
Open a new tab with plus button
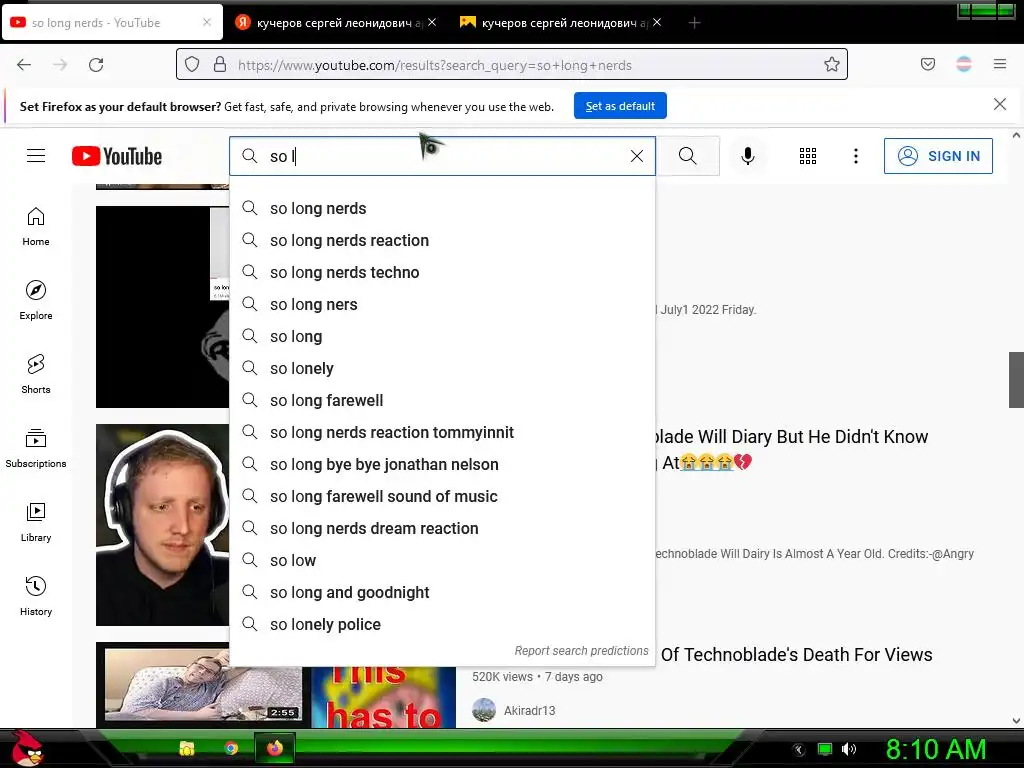pos(694,23)
